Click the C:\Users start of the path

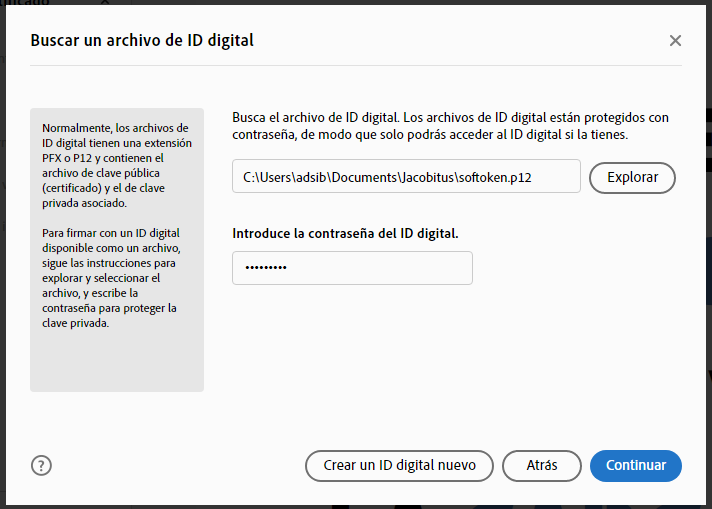[267, 177]
